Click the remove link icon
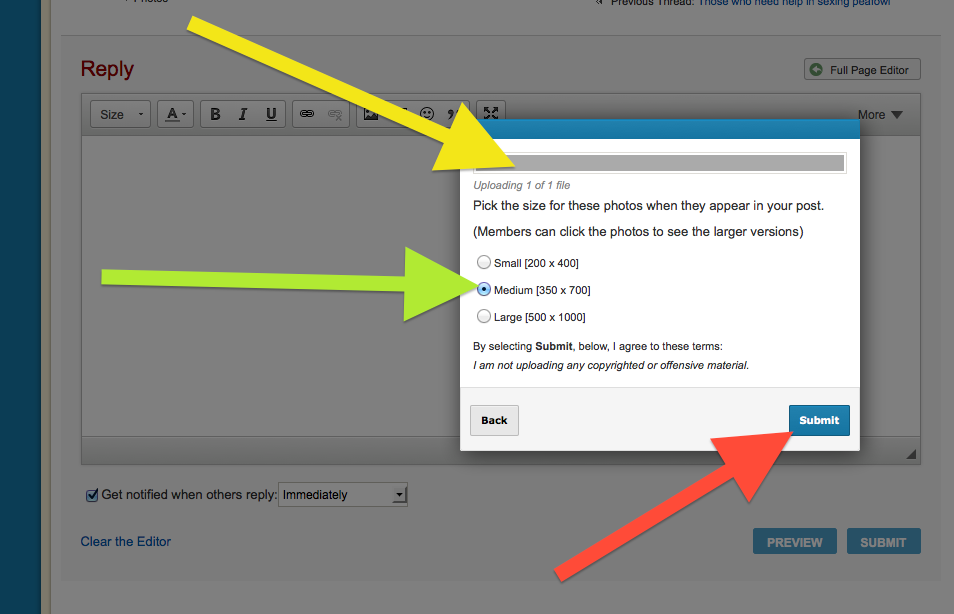The image size is (954, 614). point(335,115)
